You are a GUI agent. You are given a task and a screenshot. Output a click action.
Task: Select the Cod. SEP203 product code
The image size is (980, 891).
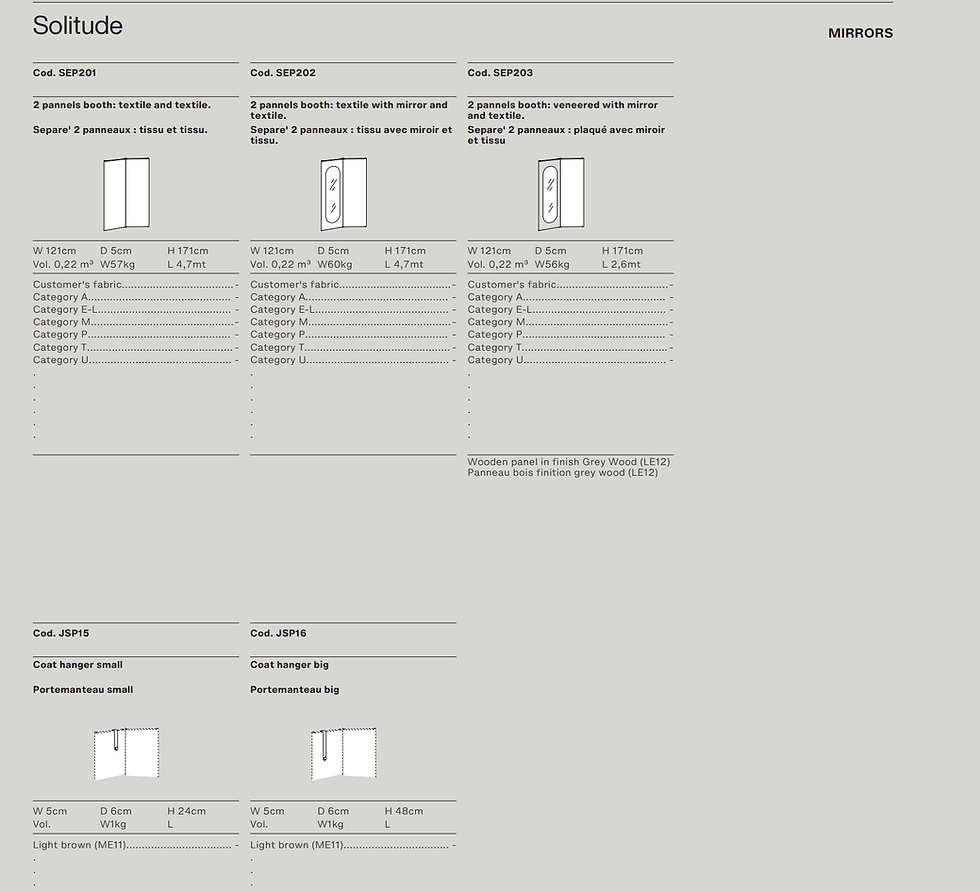click(x=500, y=72)
